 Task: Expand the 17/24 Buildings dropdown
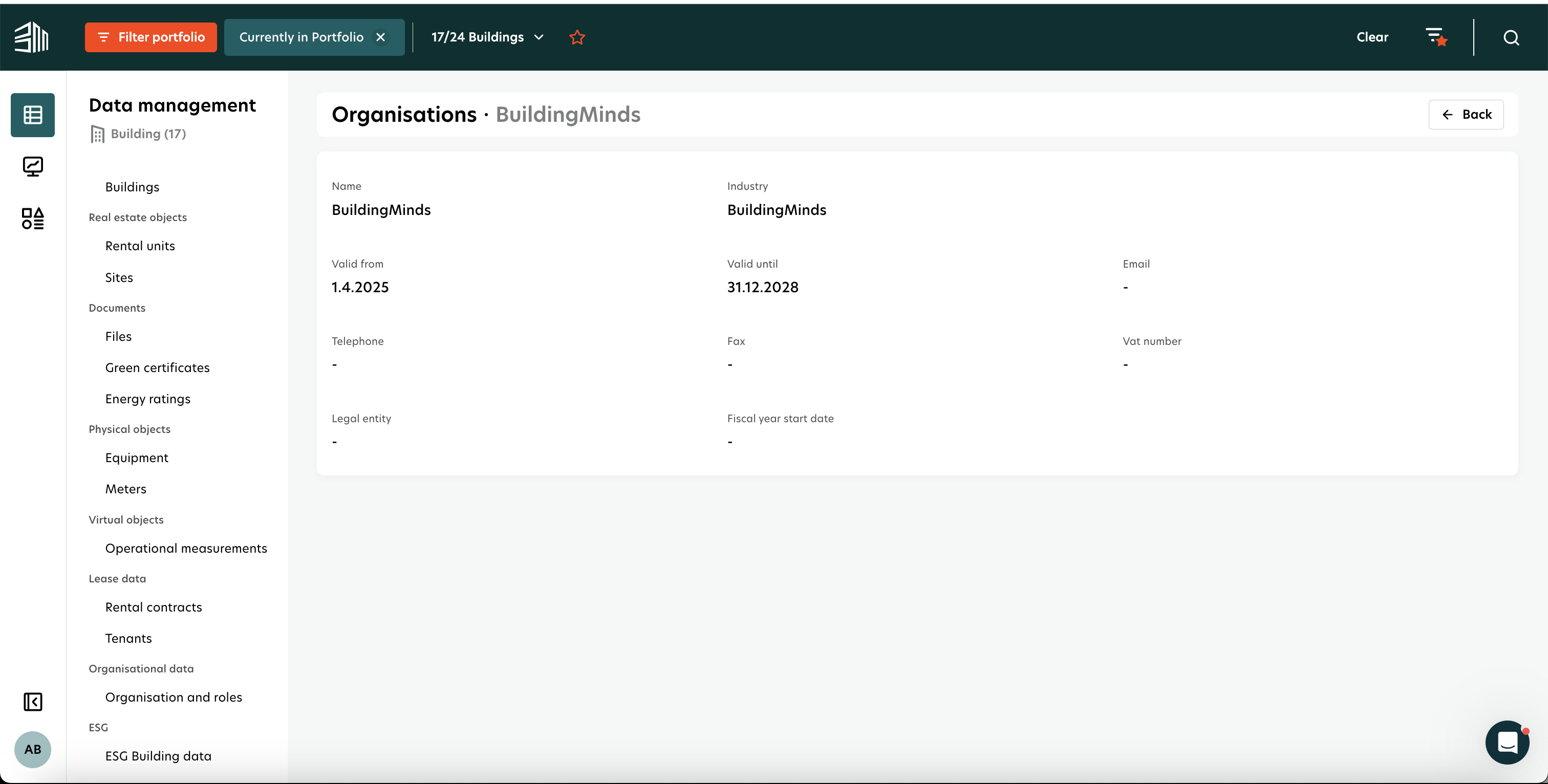[487, 37]
